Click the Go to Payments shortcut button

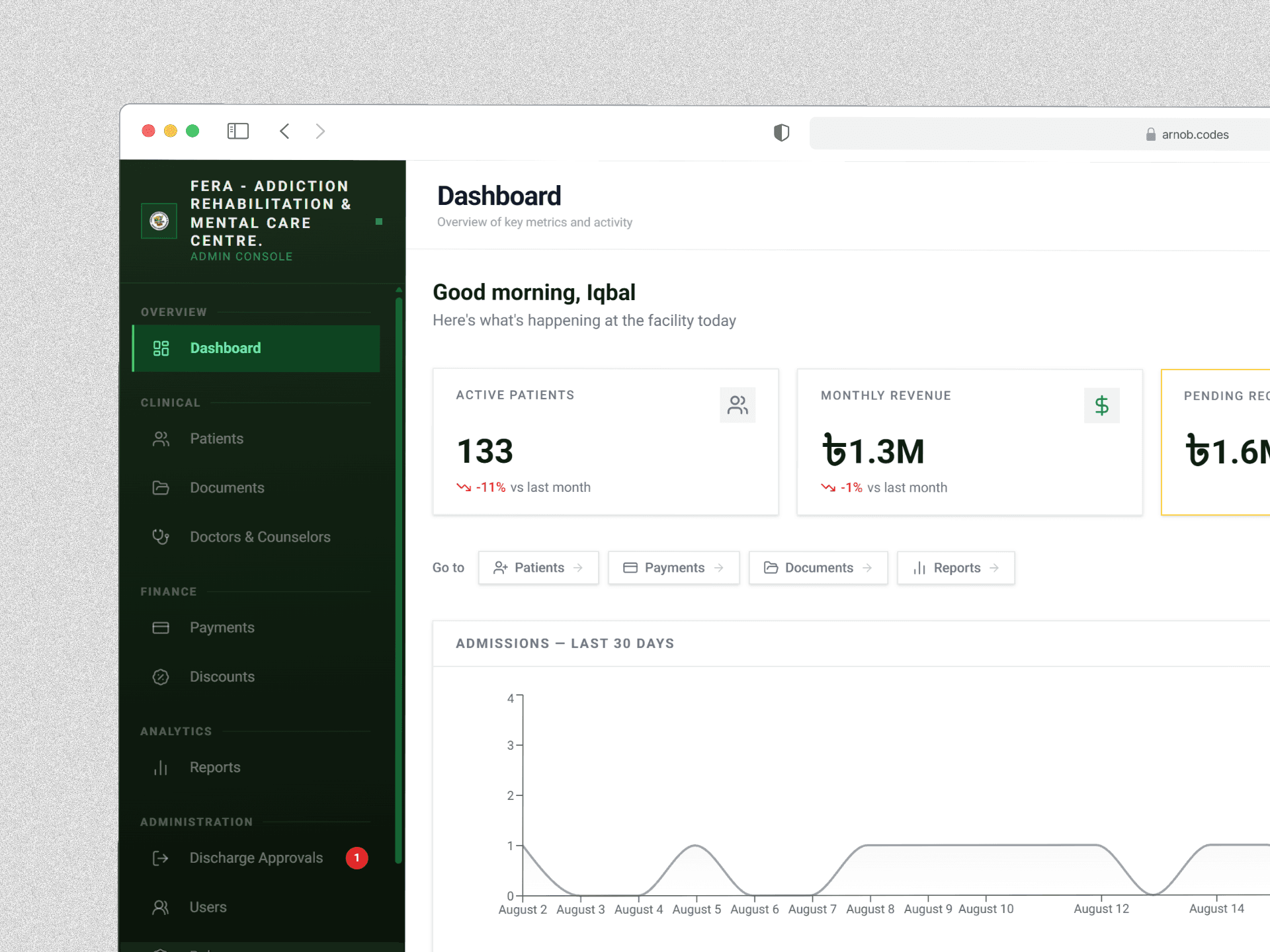tap(673, 568)
